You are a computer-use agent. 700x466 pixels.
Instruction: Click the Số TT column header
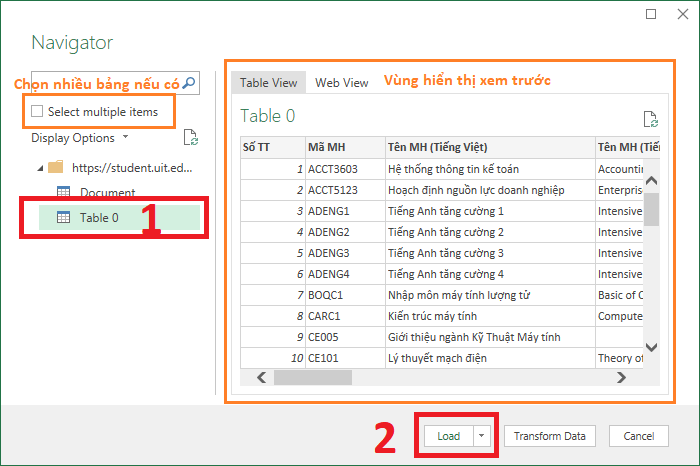click(273, 147)
